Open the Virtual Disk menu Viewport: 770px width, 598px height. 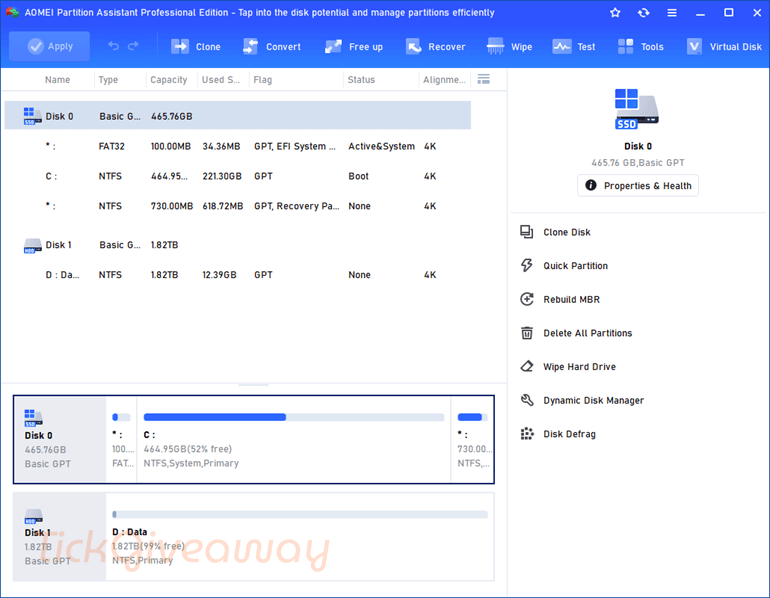(x=724, y=47)
